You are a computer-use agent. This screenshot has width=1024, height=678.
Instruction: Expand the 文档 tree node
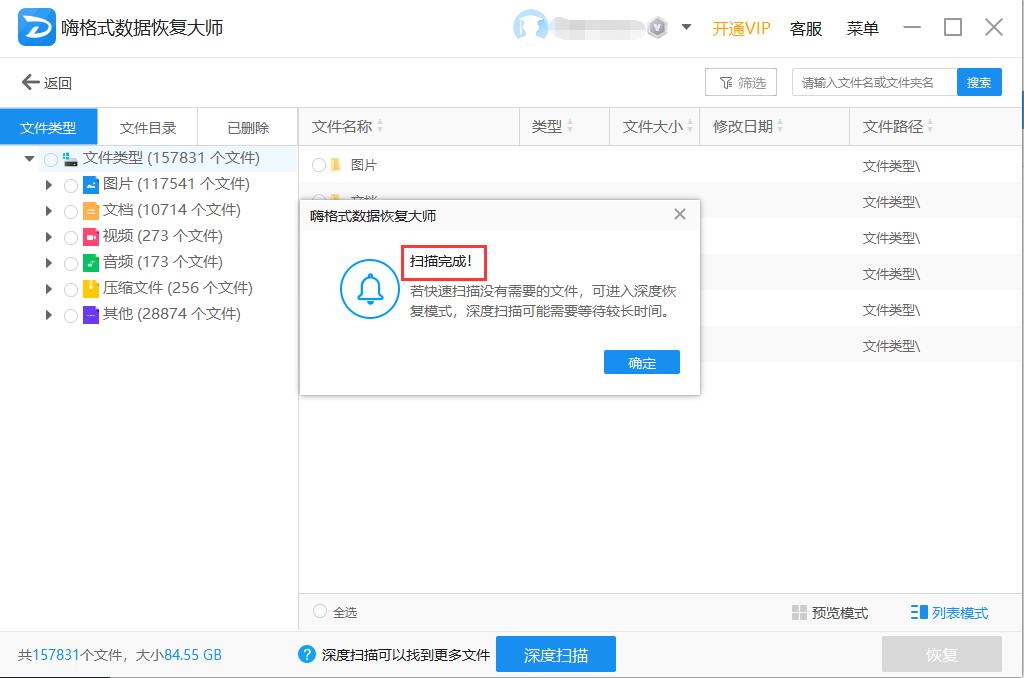click(49, 211)
